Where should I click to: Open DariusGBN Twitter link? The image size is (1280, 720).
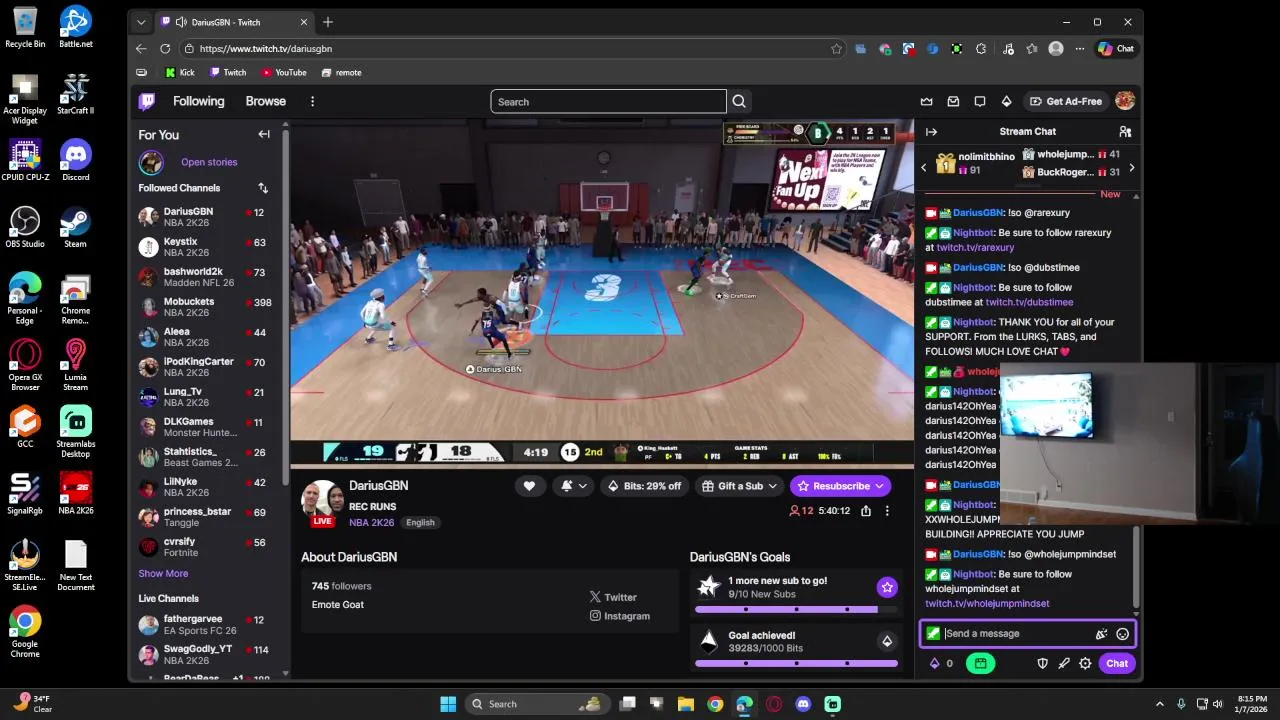[613, 597]
